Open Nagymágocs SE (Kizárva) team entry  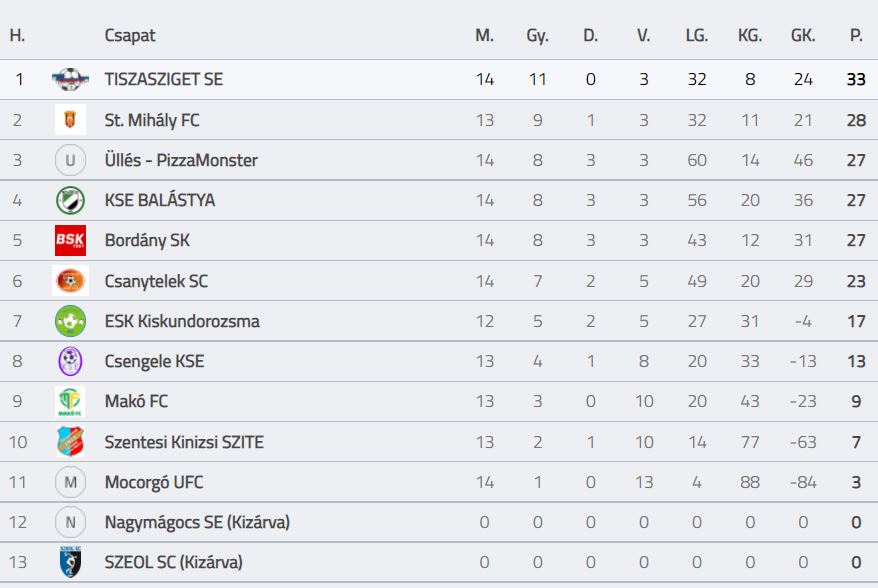(x=197, y=522)
